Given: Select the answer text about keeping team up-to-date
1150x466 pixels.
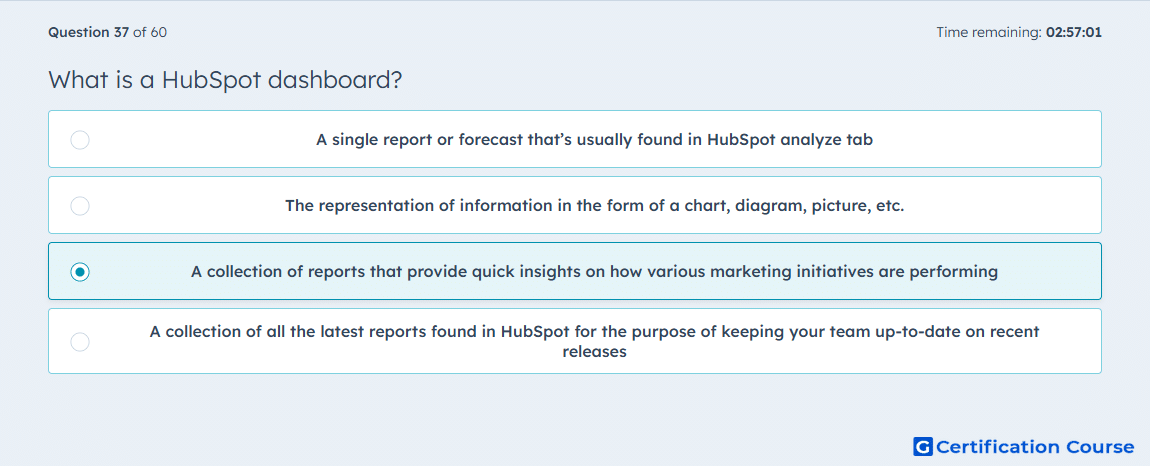Looking at the screenshot, I should (x=595, y=341).
